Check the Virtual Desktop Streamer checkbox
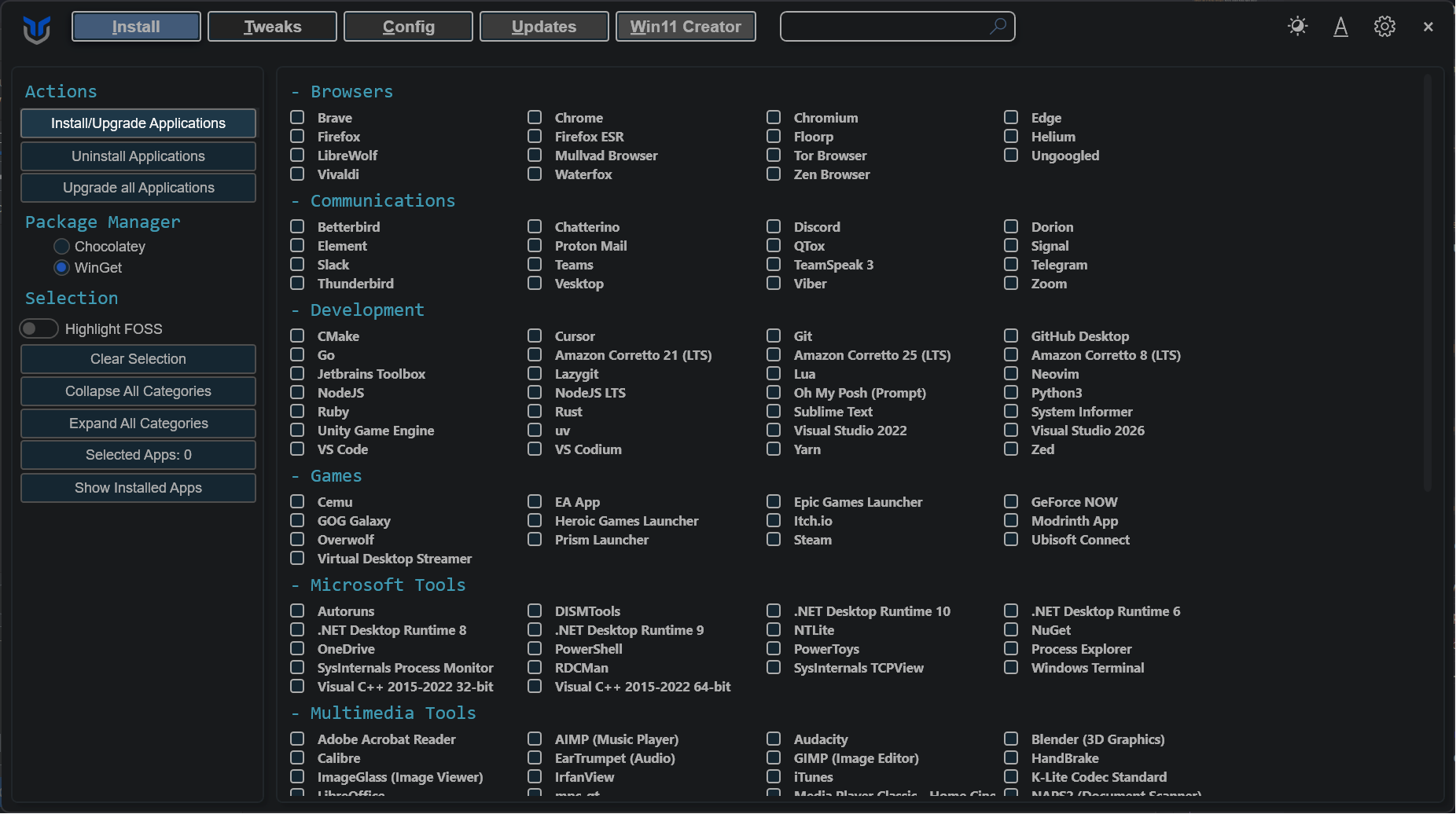1456x814 pixels. pyautogui.click(x=297, y=558)
